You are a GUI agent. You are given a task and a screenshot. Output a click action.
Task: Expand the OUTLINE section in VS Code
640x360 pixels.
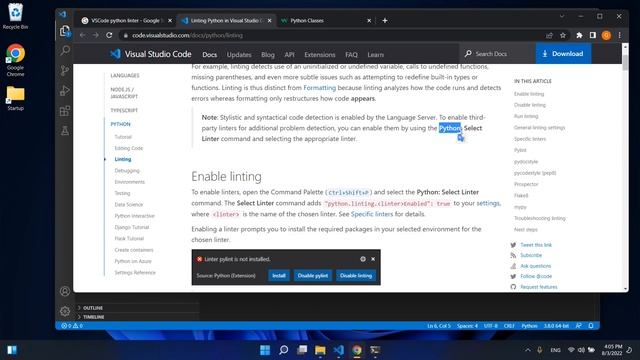93,308
